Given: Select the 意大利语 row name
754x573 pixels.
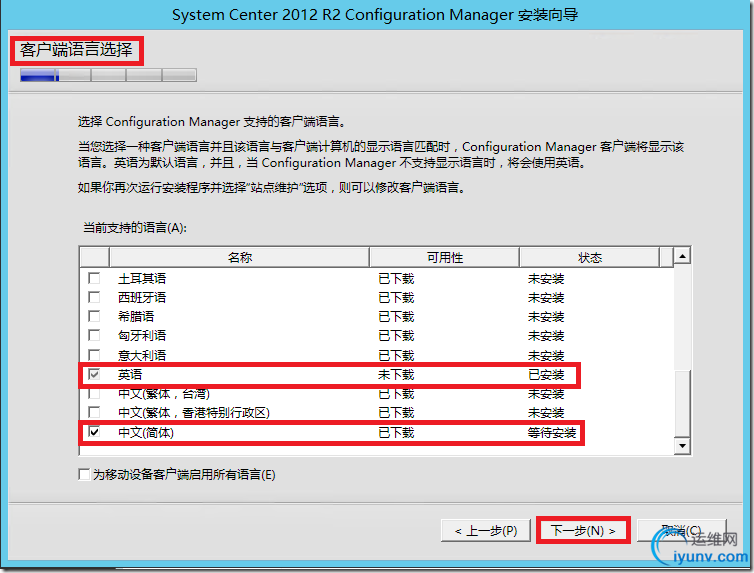Looking at the screenshot, I should [142, 356].
